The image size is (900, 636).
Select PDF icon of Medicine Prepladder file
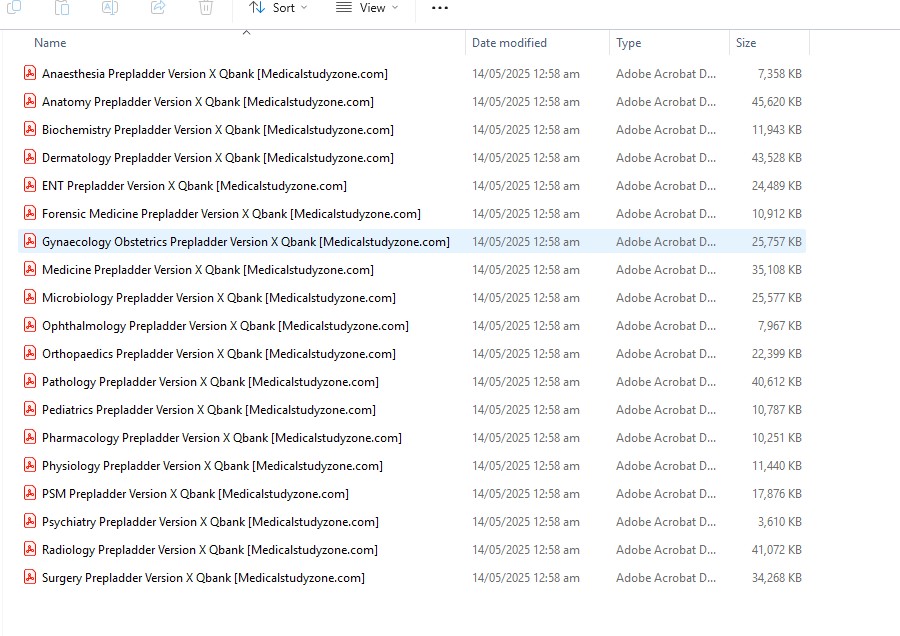[30, 269]
